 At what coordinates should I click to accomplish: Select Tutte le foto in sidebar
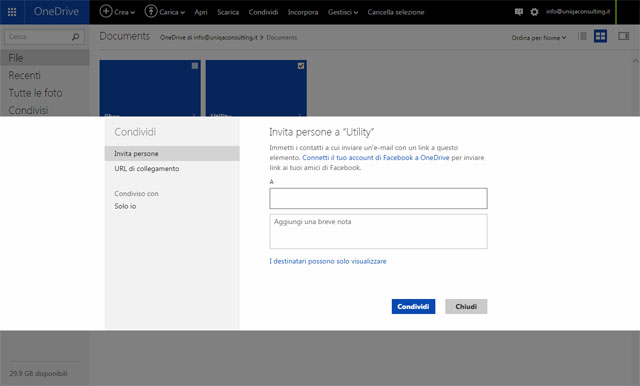click(x=36, y=93)
